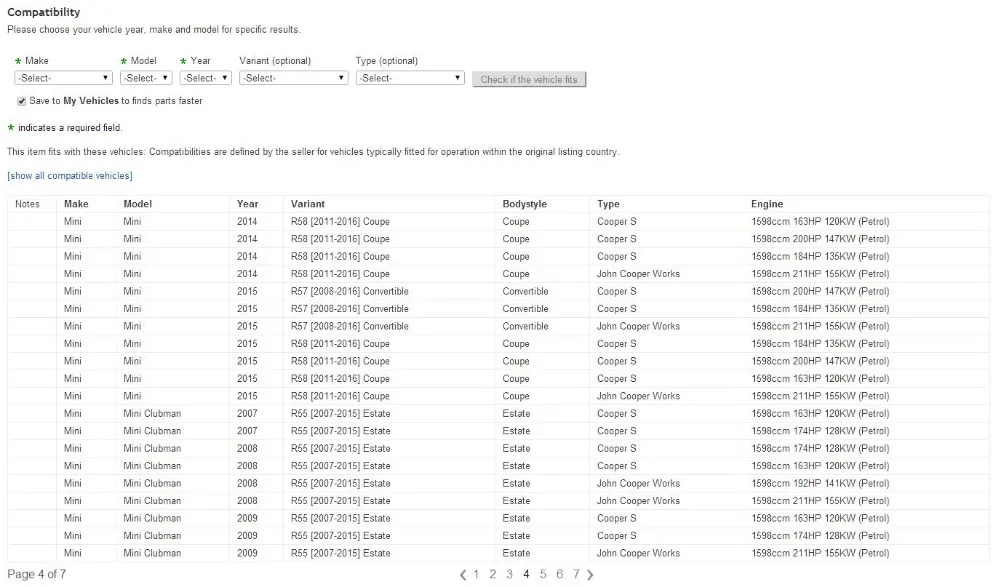
Task: Click the 'Type (optional)' label
Action: pyautogui.click(x=386, y=61)
